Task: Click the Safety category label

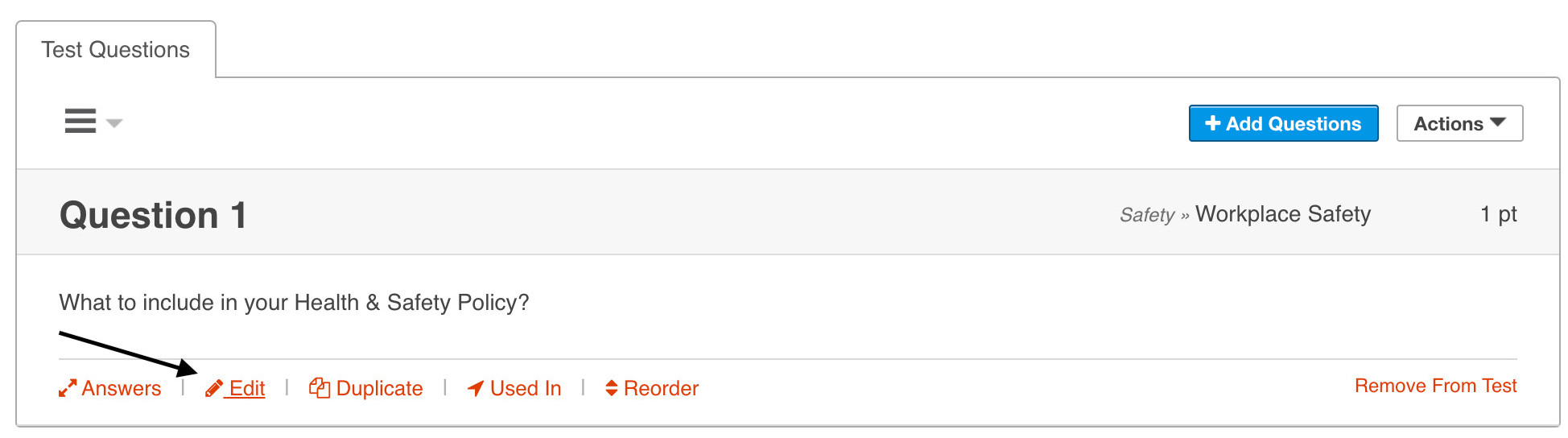Action: pyautogui.click(x=1146, y=215)
